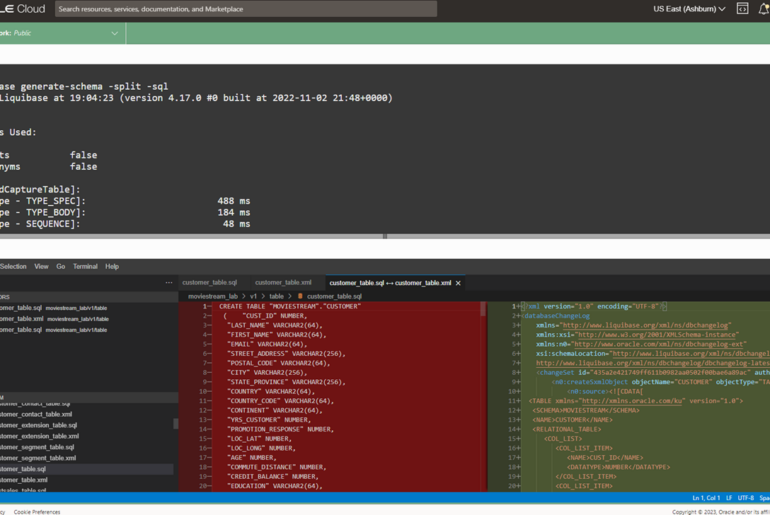Click line 1 CREATE TABLE statement in SQL pane

[290, 306]
